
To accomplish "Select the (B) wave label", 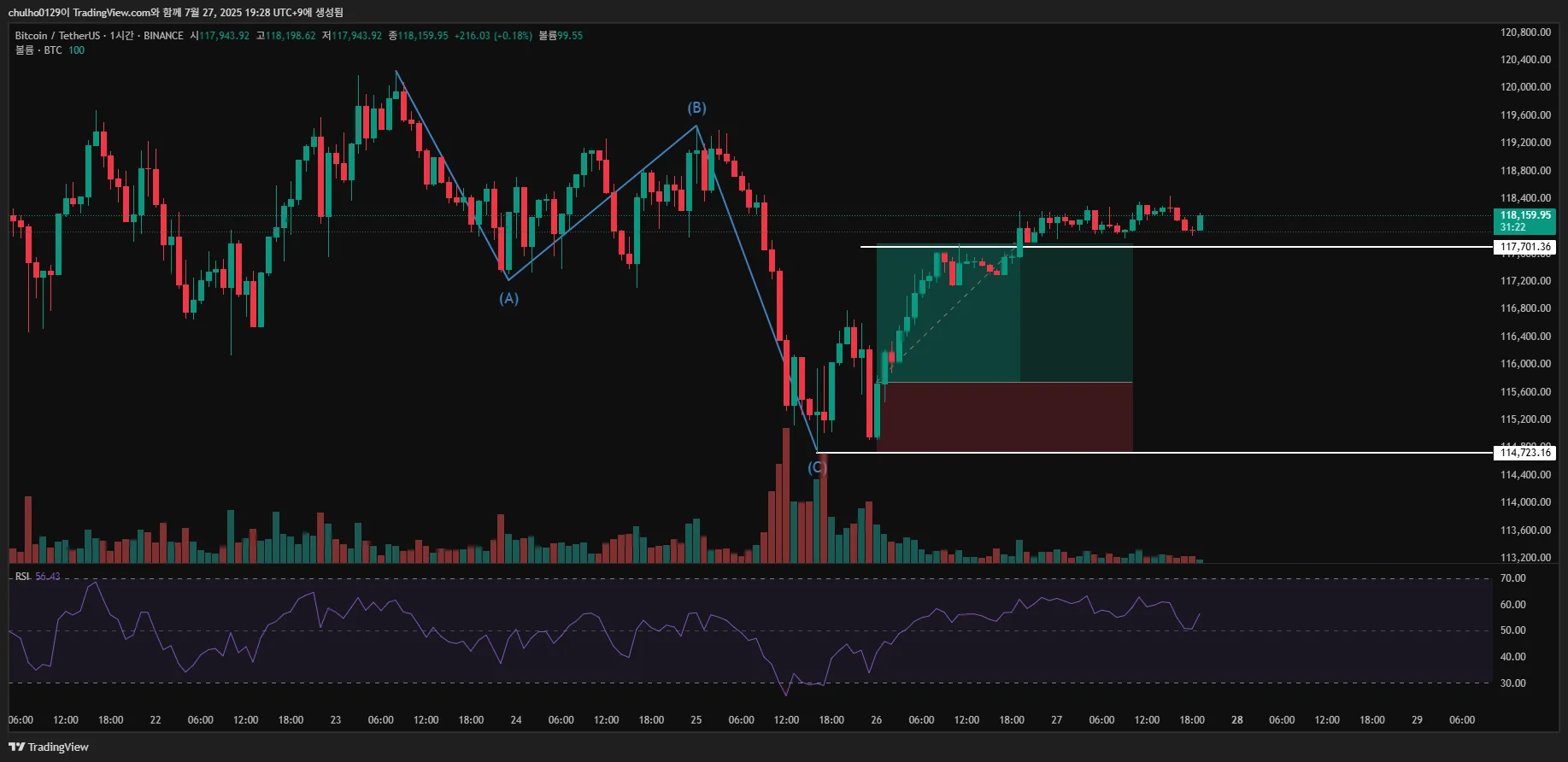I will [696, 108].
